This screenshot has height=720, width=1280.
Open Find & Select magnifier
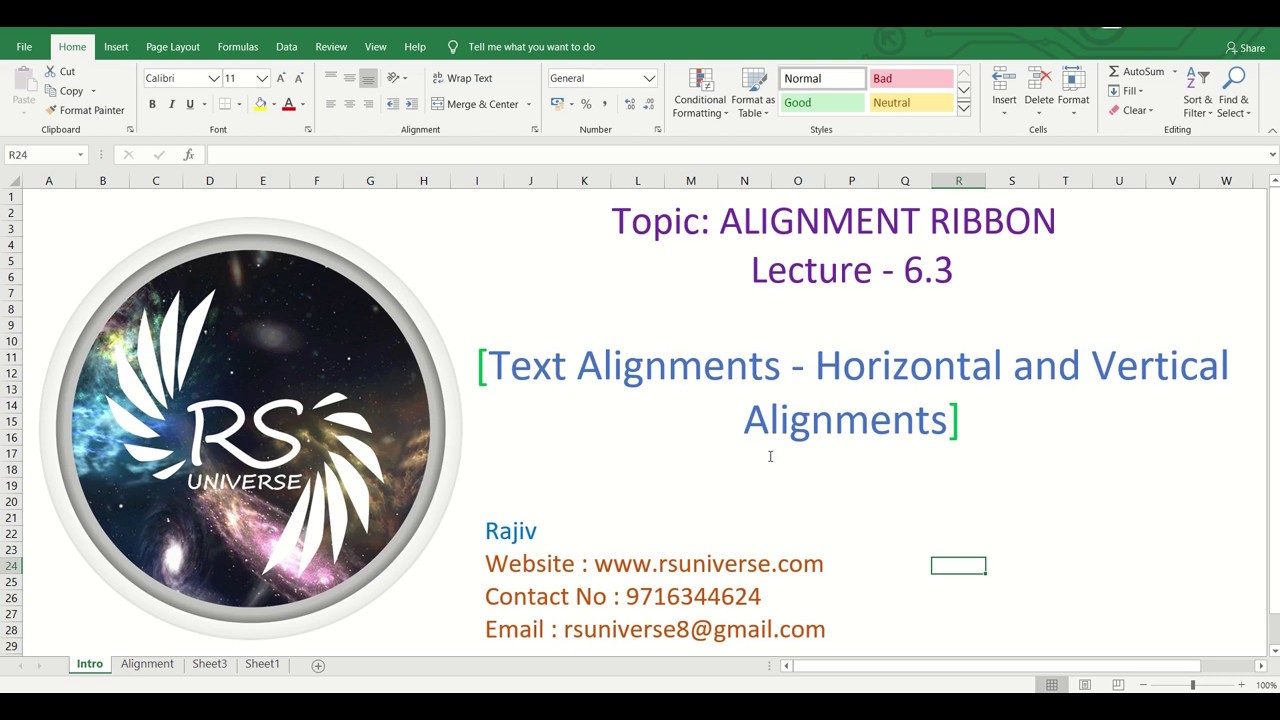click(1234, 93)
